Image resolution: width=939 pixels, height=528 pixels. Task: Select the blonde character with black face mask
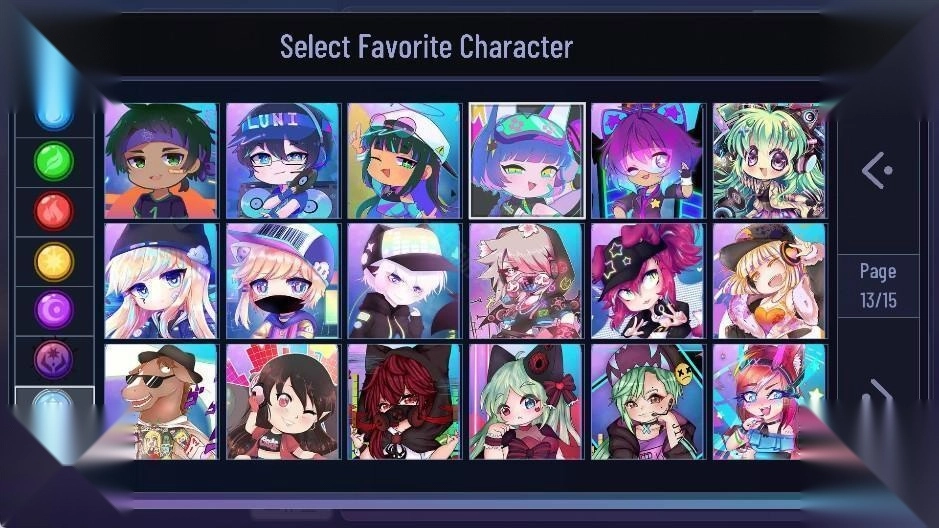283,281
